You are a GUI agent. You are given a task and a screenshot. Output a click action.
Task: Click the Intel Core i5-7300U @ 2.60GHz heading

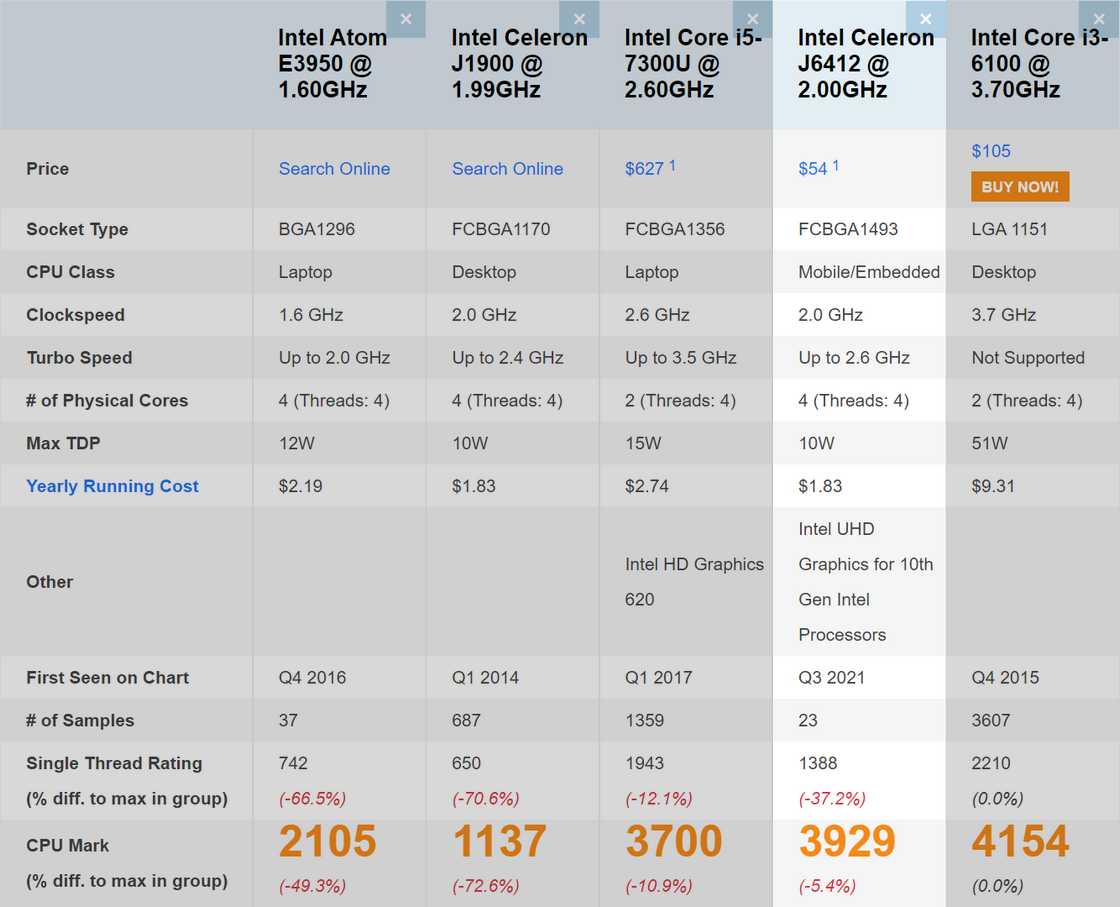693,64
